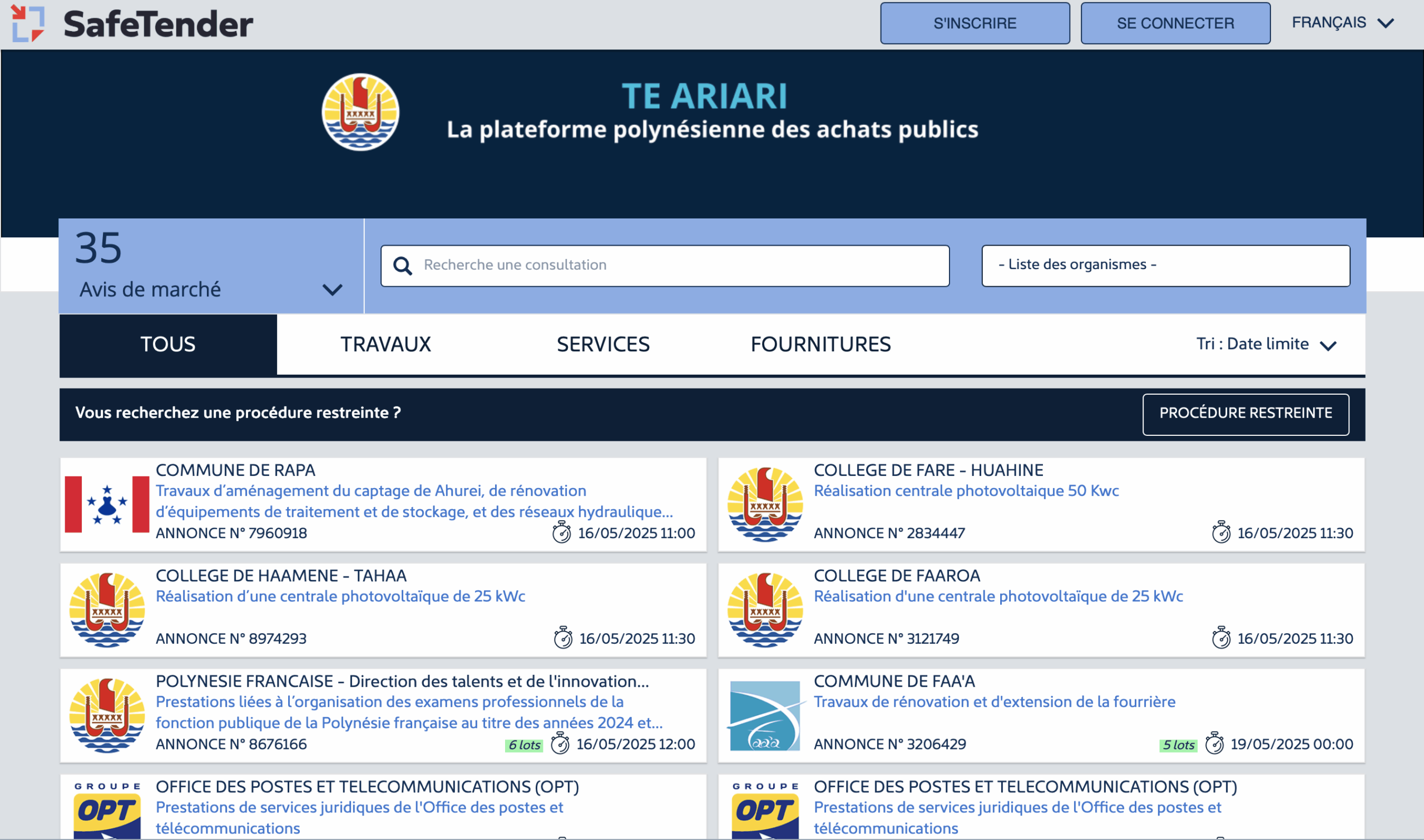The image size is (1424, 840).
Task: Click the search magnifier icon
Action: pyautogui.click(x=403, y=266)
